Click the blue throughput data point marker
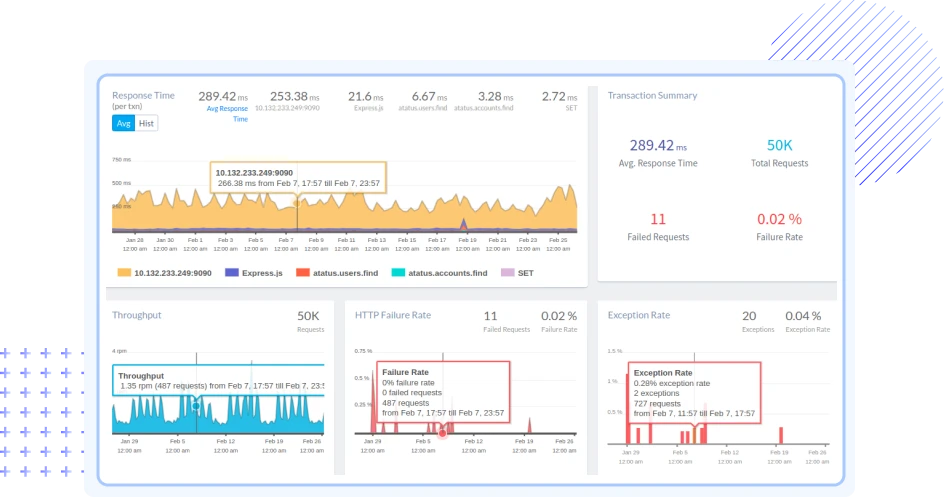The image size is (944, 497). click(x=196, y=406)
